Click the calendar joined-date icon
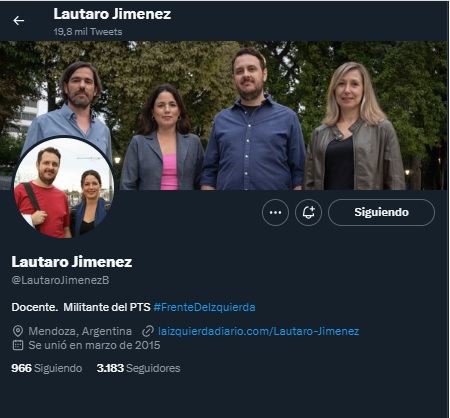450x418 pixels. 18,345
